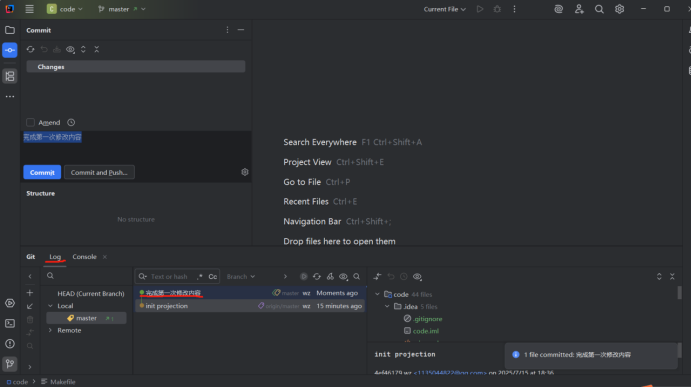Open Terminal tool window icon

click(x=10, y=324)
